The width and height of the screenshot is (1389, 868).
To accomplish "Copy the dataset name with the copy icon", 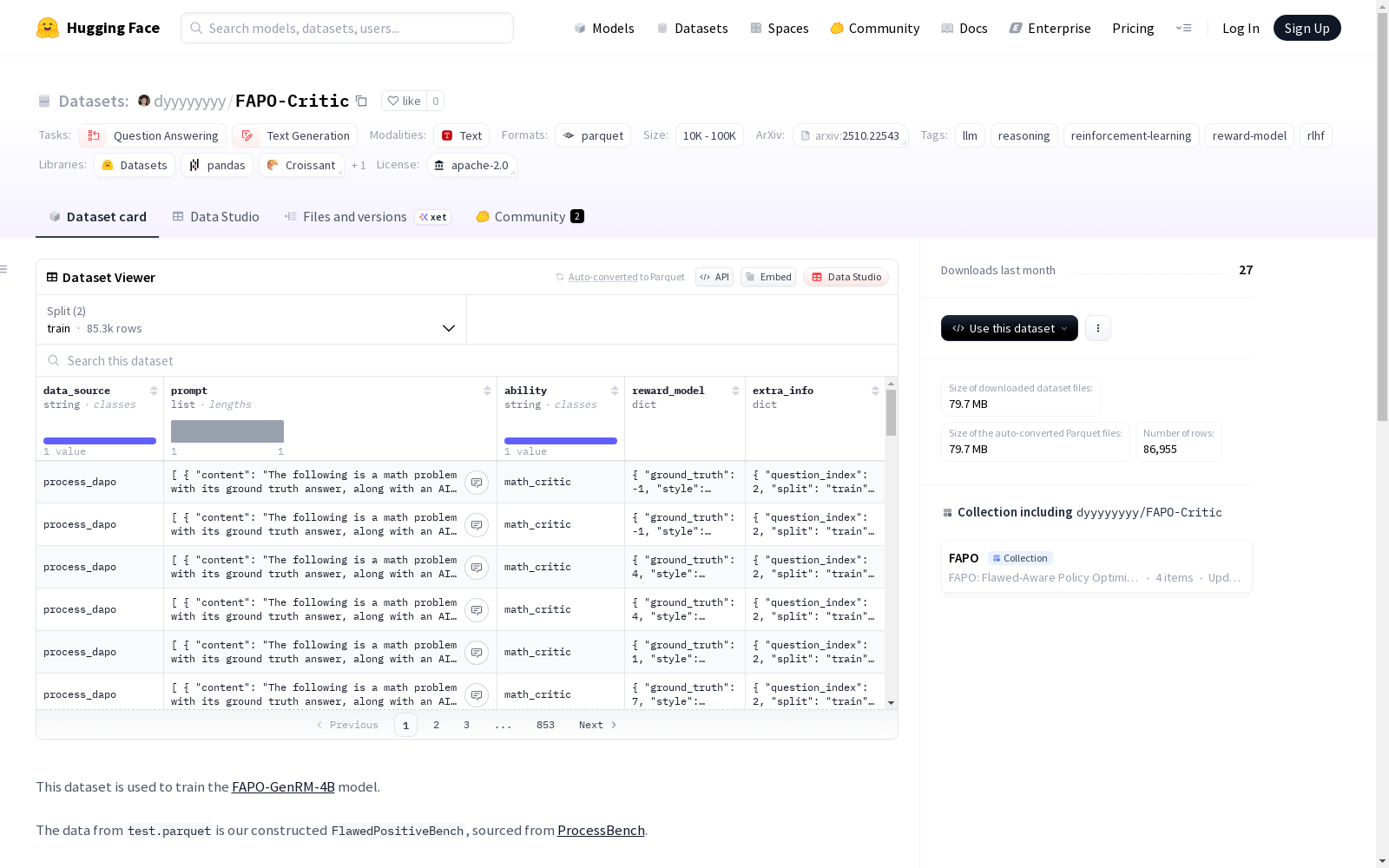I will (x=362, y=101).
